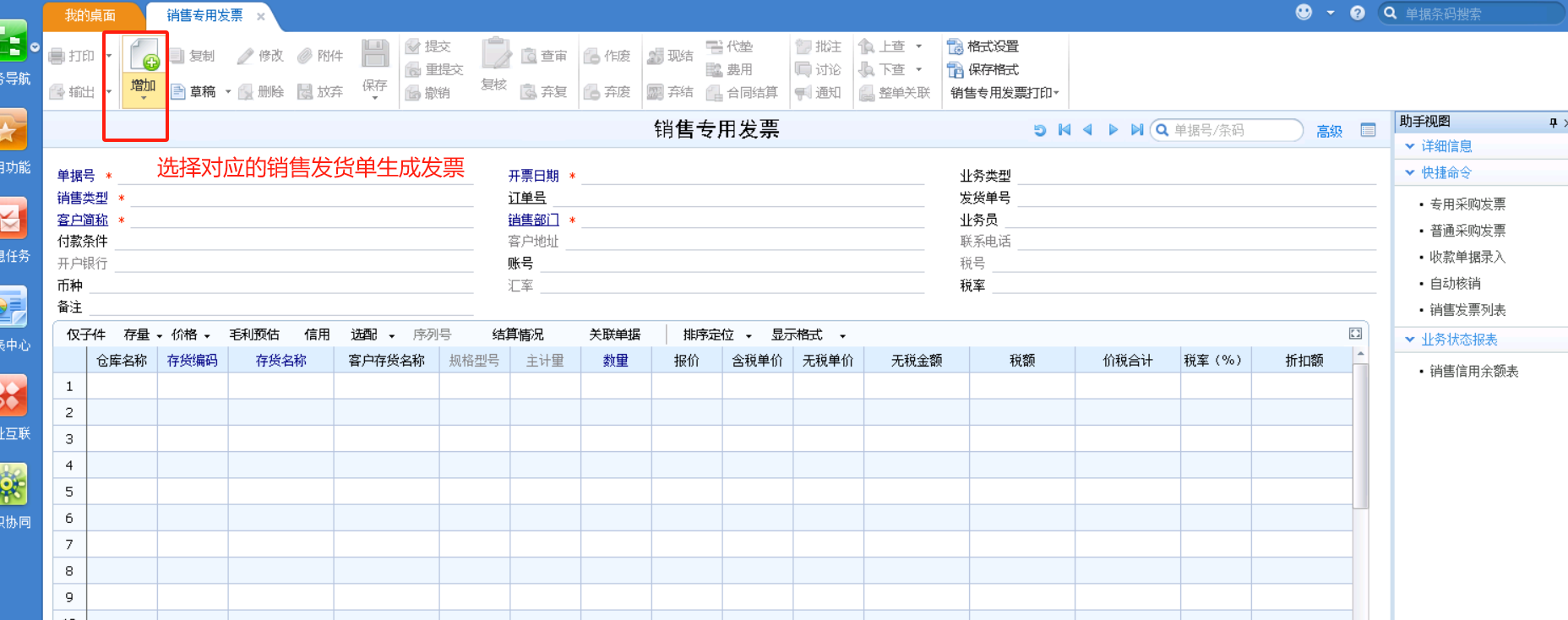Click the 修改 edit pencil icon
The image size is (1568, 620).
(245, 57)
